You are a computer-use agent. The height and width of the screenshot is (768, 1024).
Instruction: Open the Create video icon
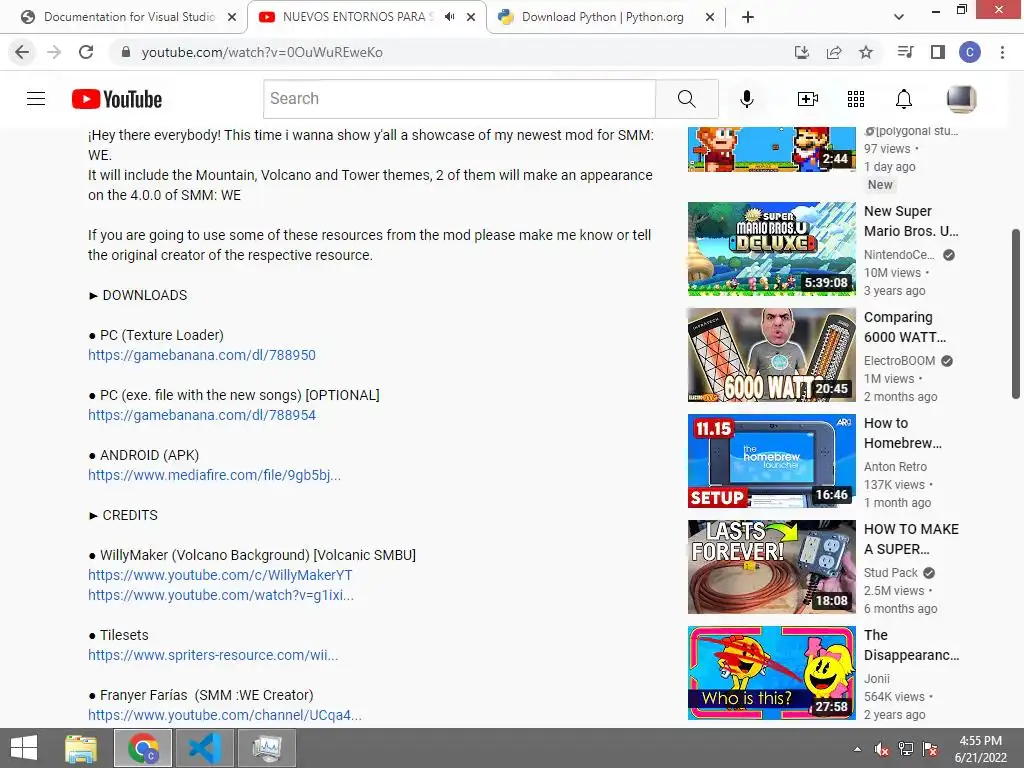click(x=808, y=99)
